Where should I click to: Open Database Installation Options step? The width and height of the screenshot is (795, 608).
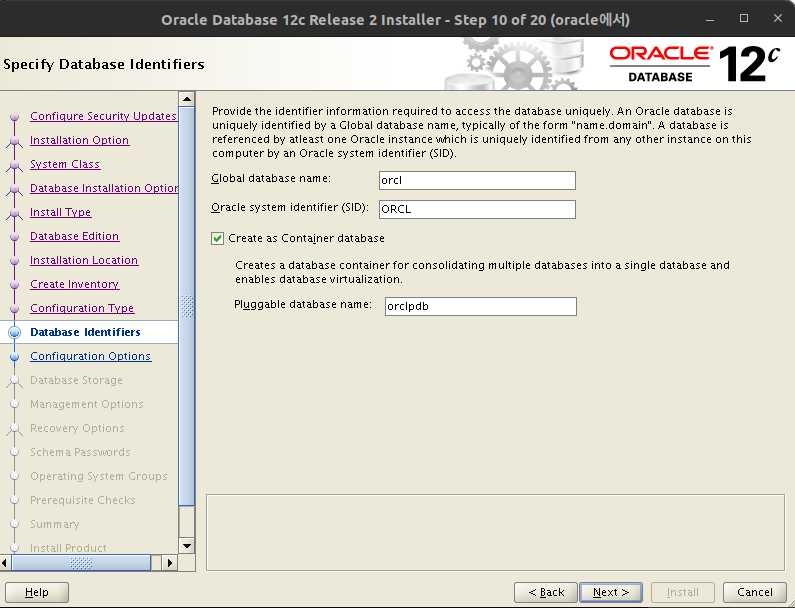click(x=104, y=188)
